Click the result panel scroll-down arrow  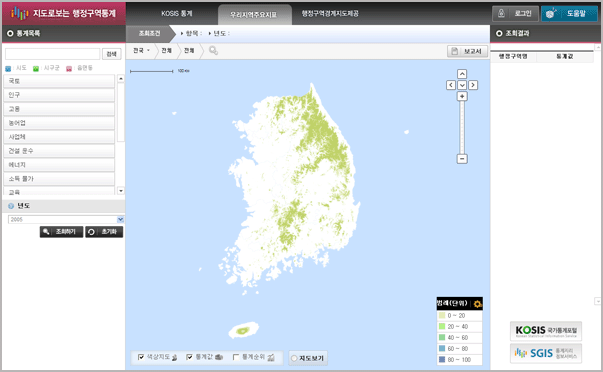[598, 301]
